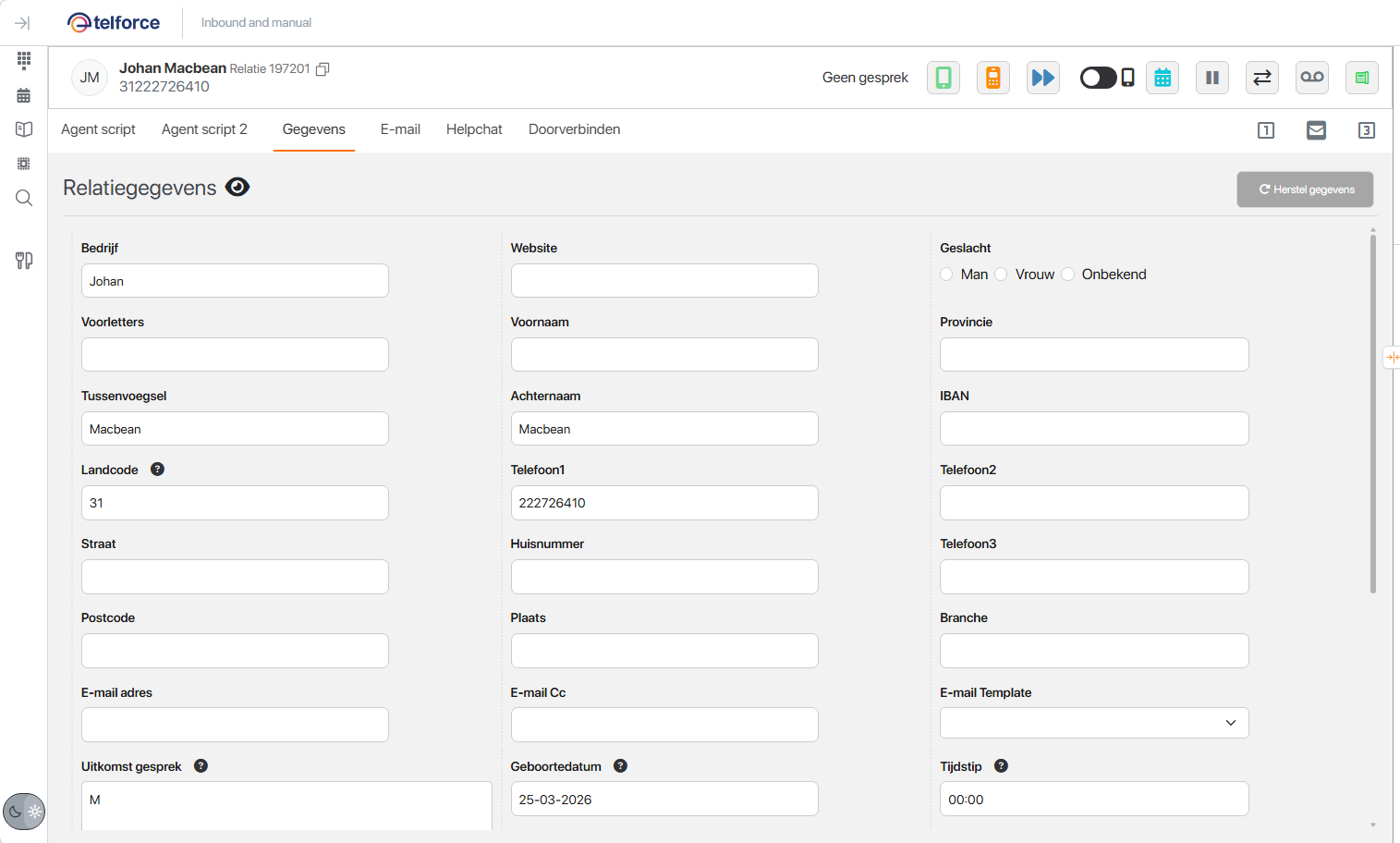This screenshot has width=1400, height=843.
Task: Select the Vrouw gender radio button
Action: click(x=1001, y=275)
